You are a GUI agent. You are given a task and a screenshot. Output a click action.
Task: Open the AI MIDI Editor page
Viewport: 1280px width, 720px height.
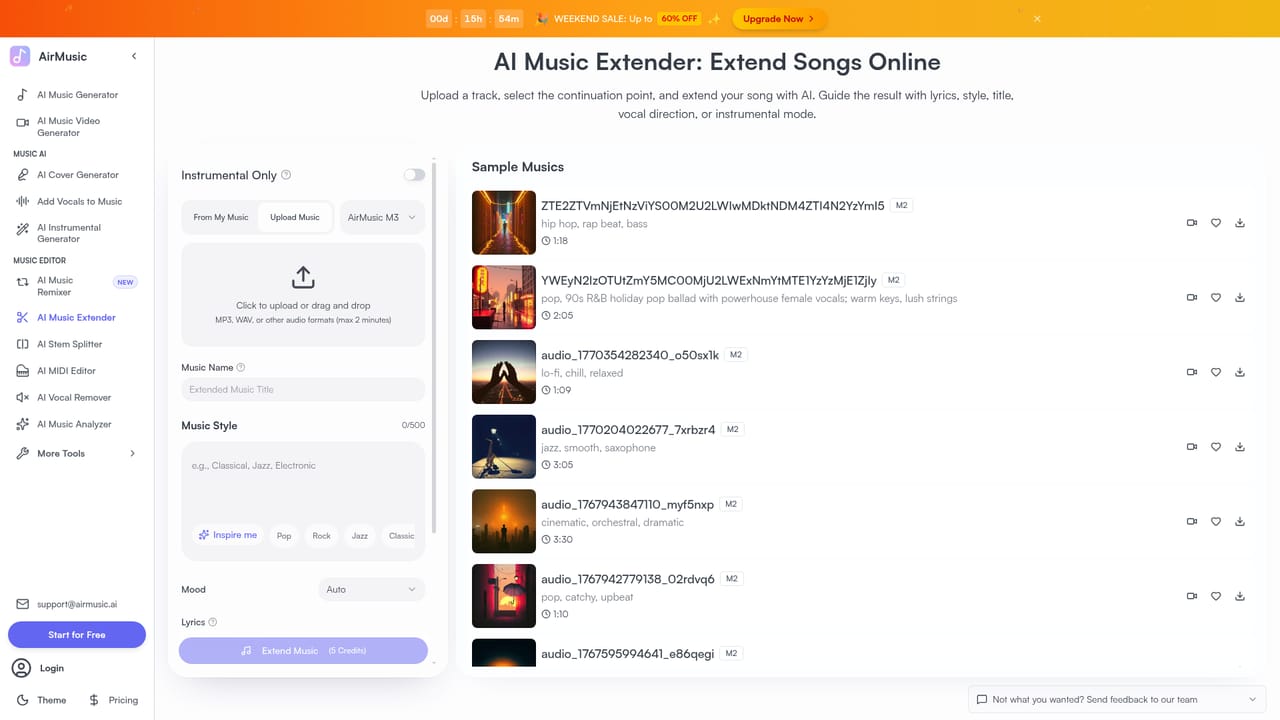click(x=76, y=371)
